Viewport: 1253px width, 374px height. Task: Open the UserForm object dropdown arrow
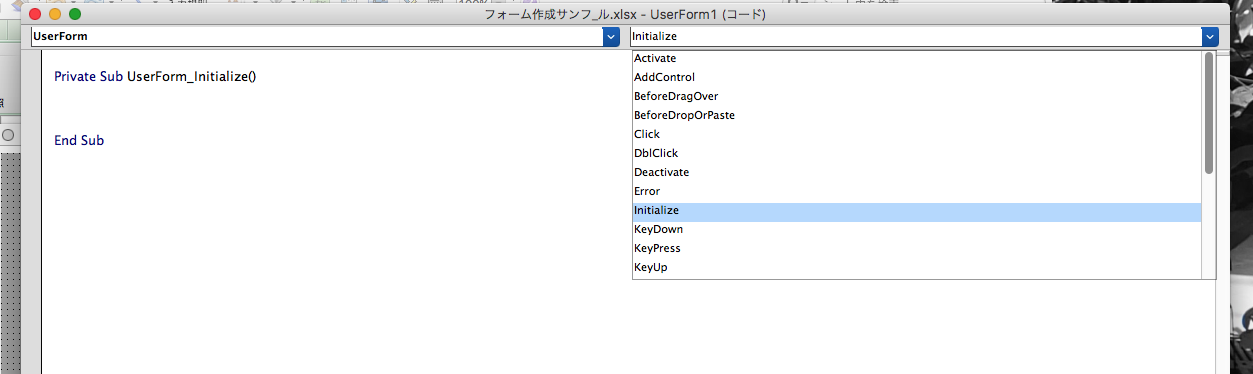pyautogui.click(x=611, y=36)
